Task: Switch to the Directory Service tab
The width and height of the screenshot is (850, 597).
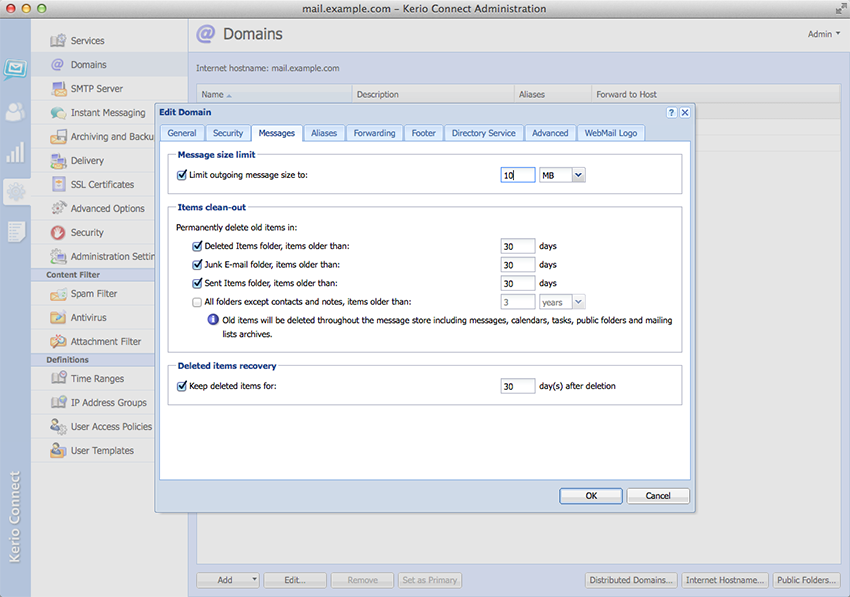Action: tap(483, 133)
